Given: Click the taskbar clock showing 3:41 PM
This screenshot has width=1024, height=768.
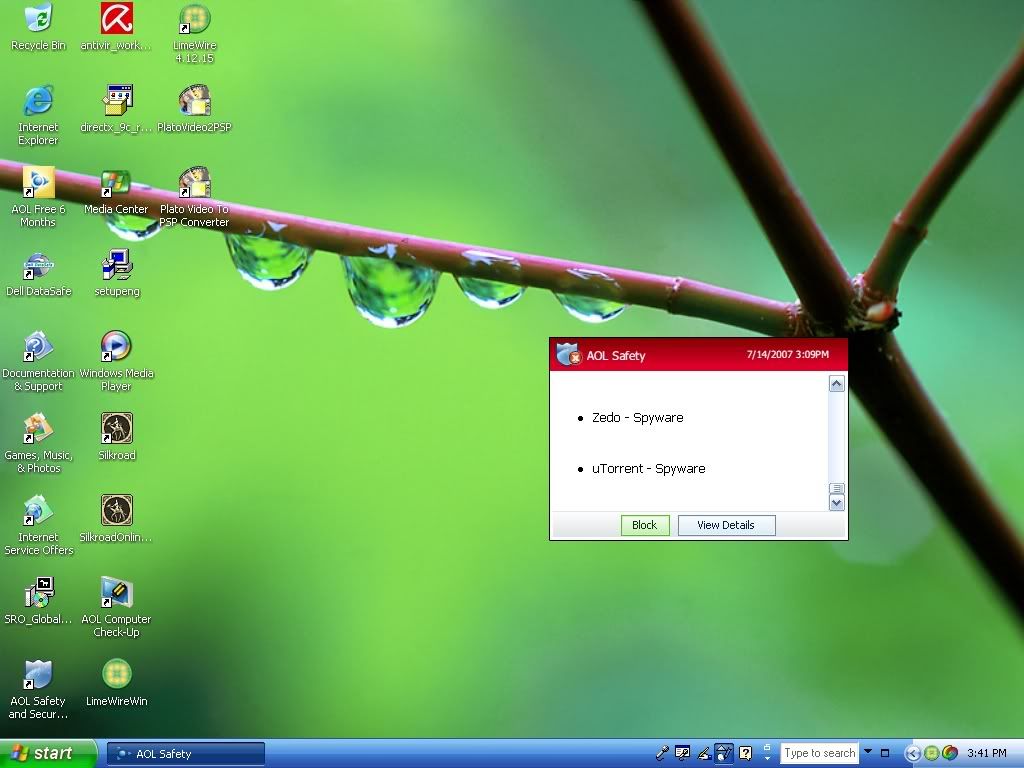Looking at the screenshot, I should pos(987,753).
